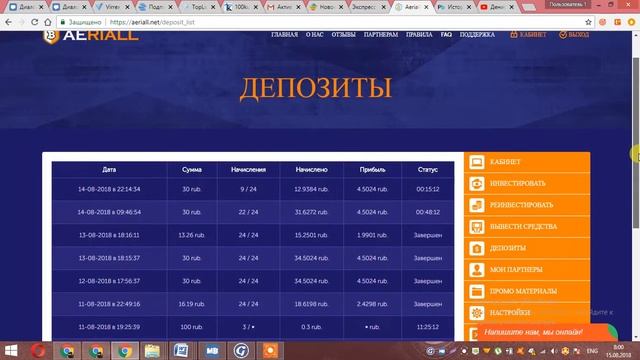Log out via the ВЫХОД link
The image size is (640, 360).
pyautogui.click(x=574, y=35)
